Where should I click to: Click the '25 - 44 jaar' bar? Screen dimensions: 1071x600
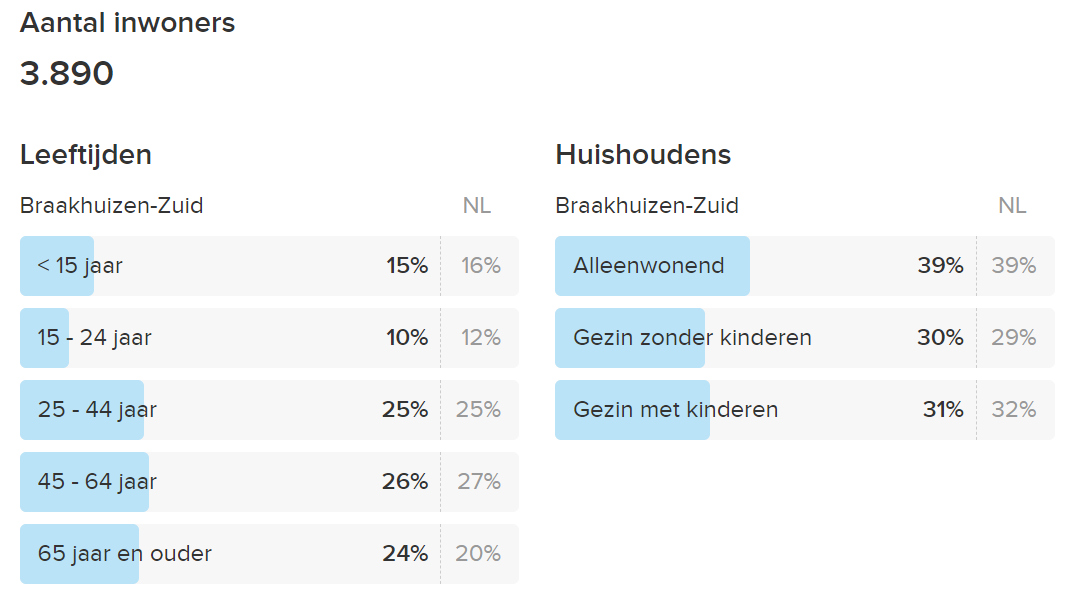coord(269,410)
